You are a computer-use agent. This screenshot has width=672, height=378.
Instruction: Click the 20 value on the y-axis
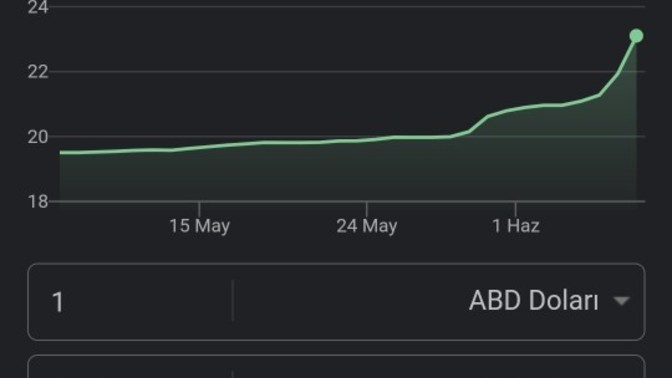point(38,137)
